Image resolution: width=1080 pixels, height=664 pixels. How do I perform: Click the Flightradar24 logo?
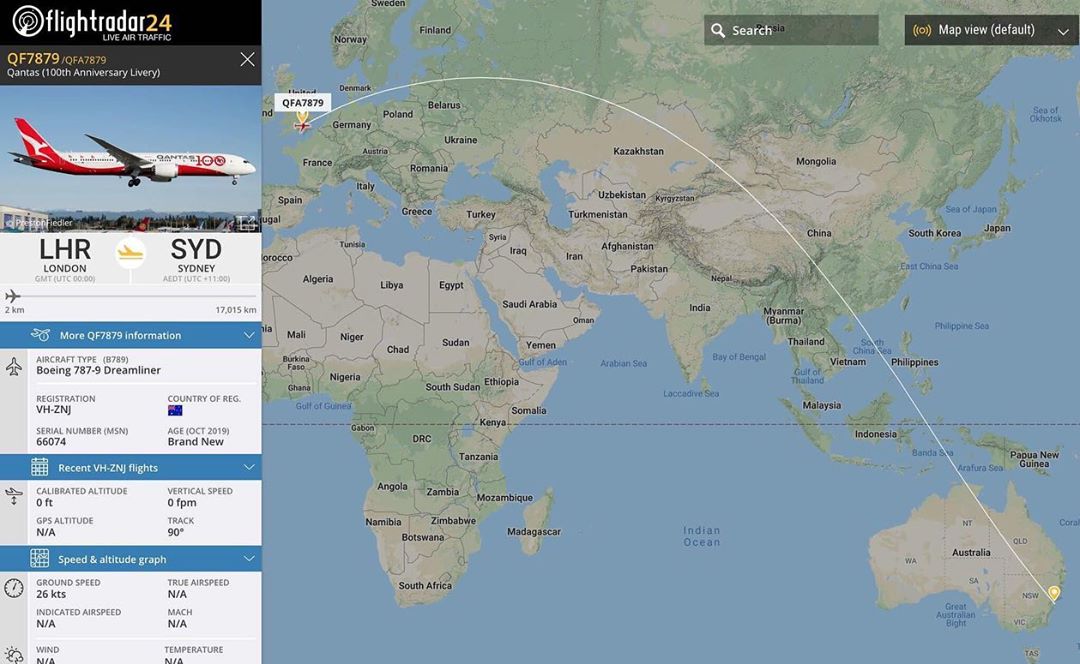[92, 21]
